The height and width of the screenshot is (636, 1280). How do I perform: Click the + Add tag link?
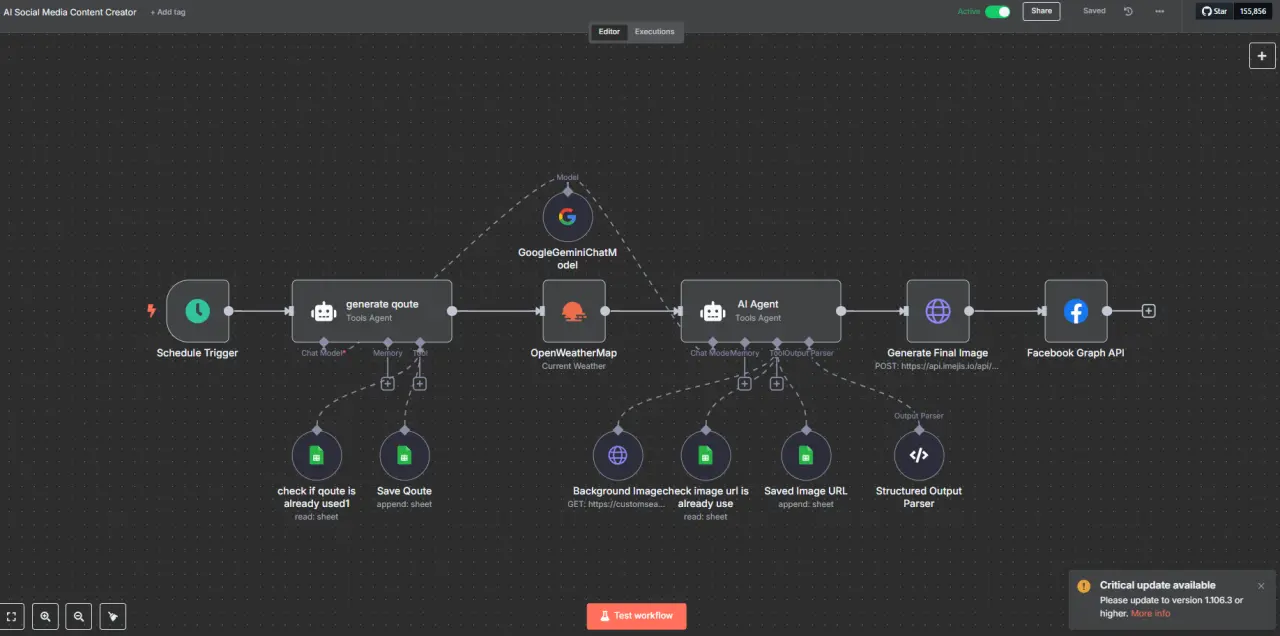168,12
